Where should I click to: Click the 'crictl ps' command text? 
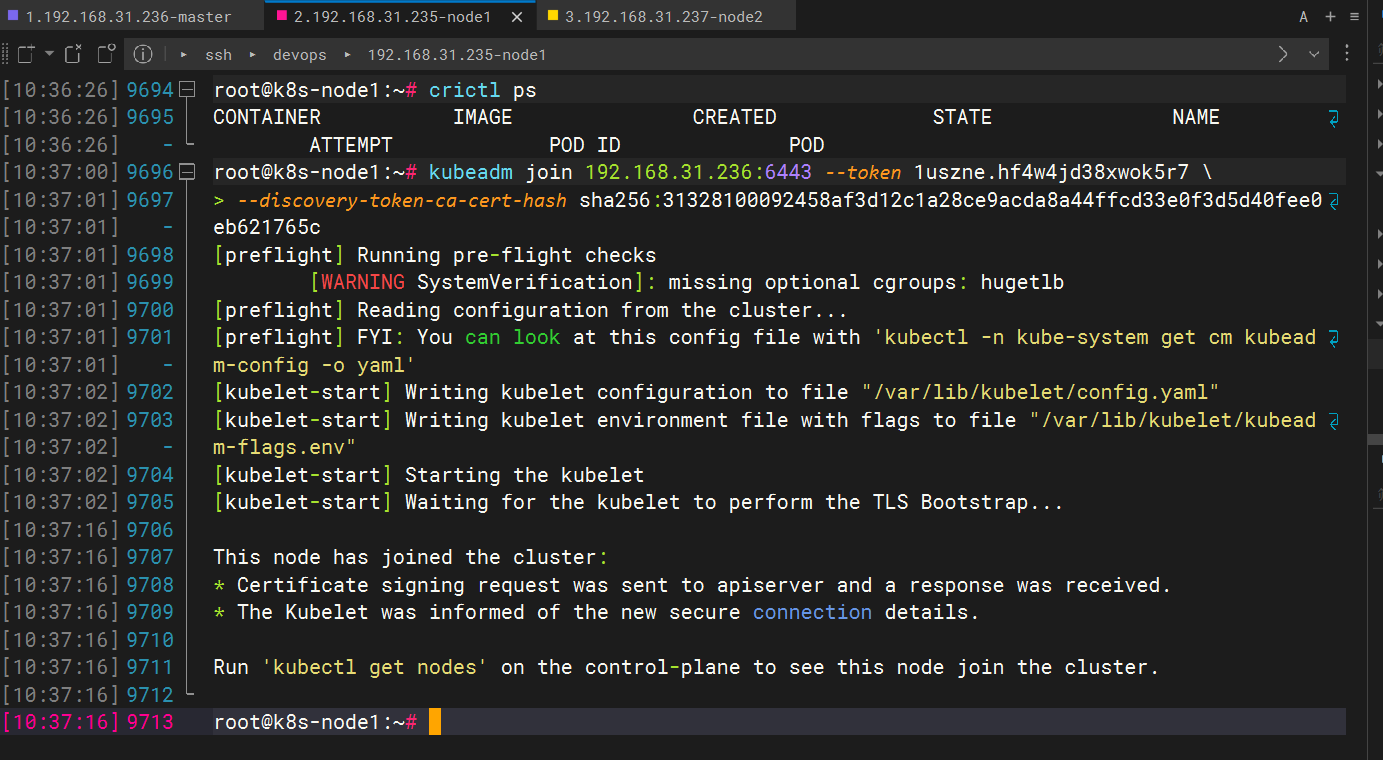click(x=483, y=90)
